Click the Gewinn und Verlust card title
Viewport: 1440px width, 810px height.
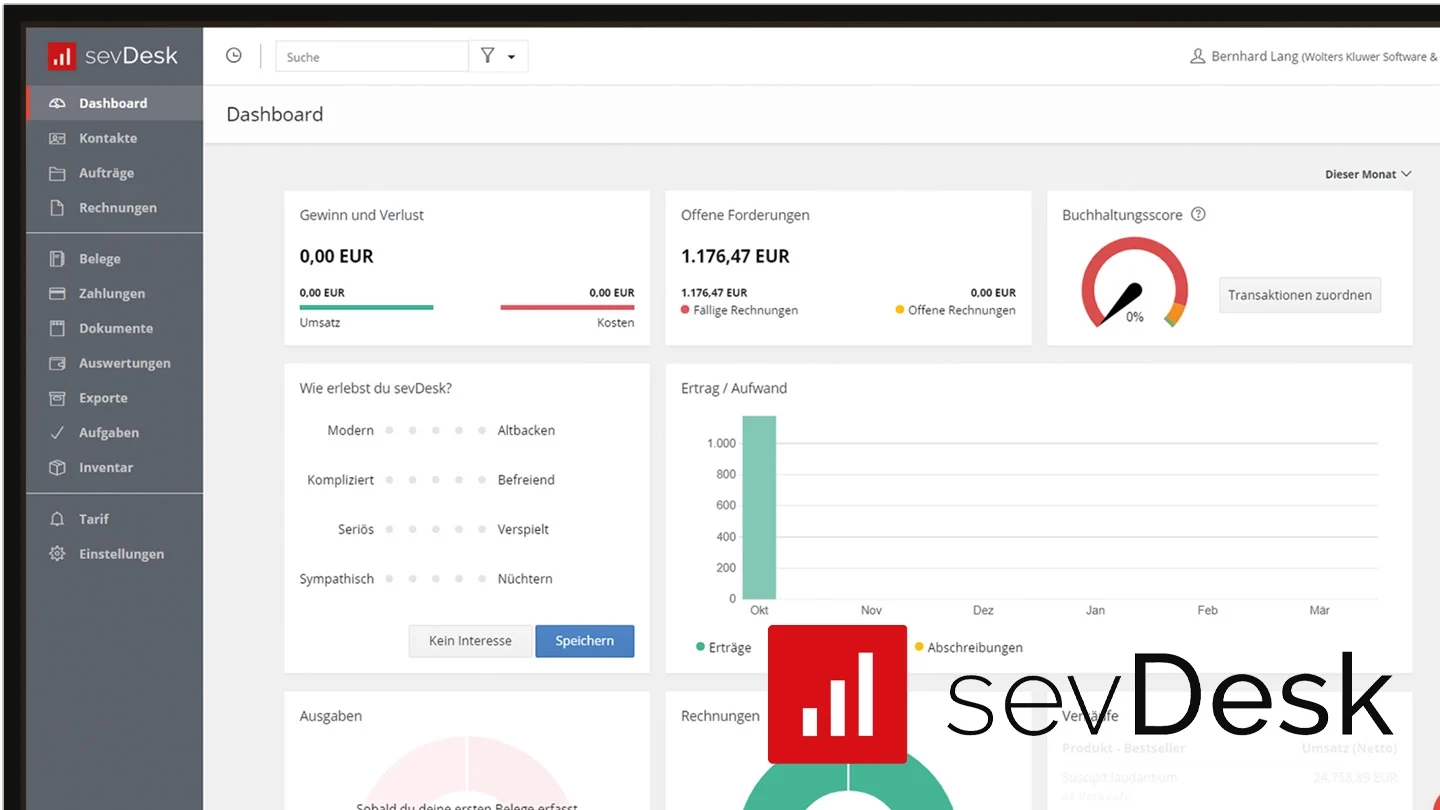click(x=362, y=215)
